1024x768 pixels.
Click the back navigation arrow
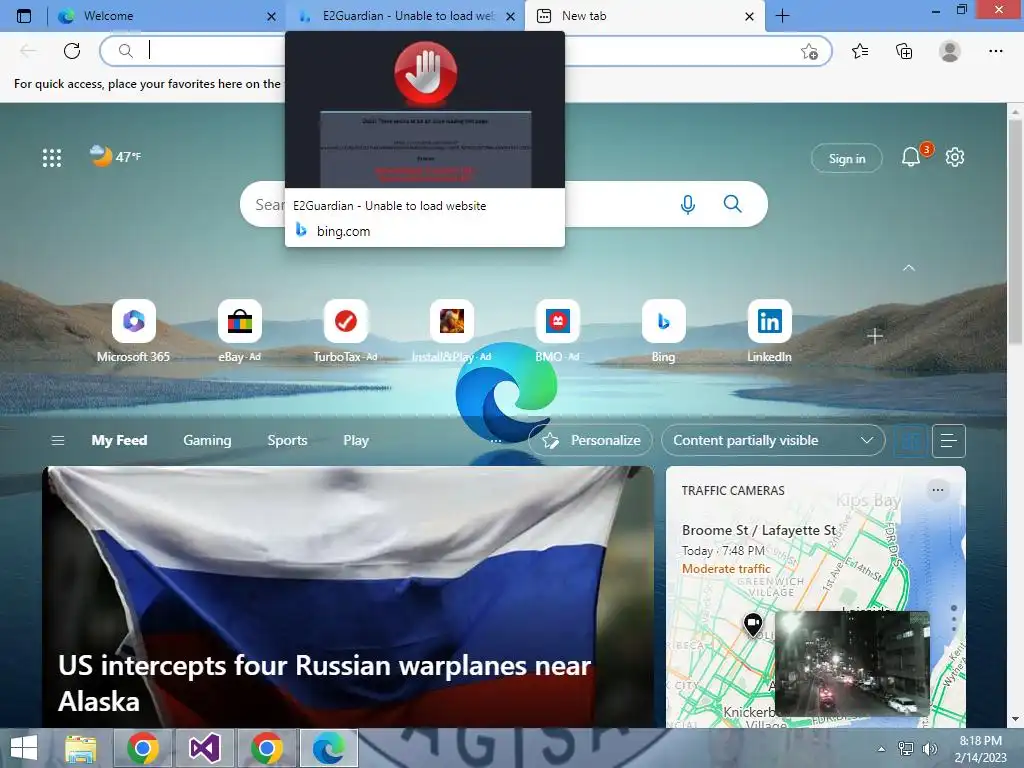click(x=27, y=50)
